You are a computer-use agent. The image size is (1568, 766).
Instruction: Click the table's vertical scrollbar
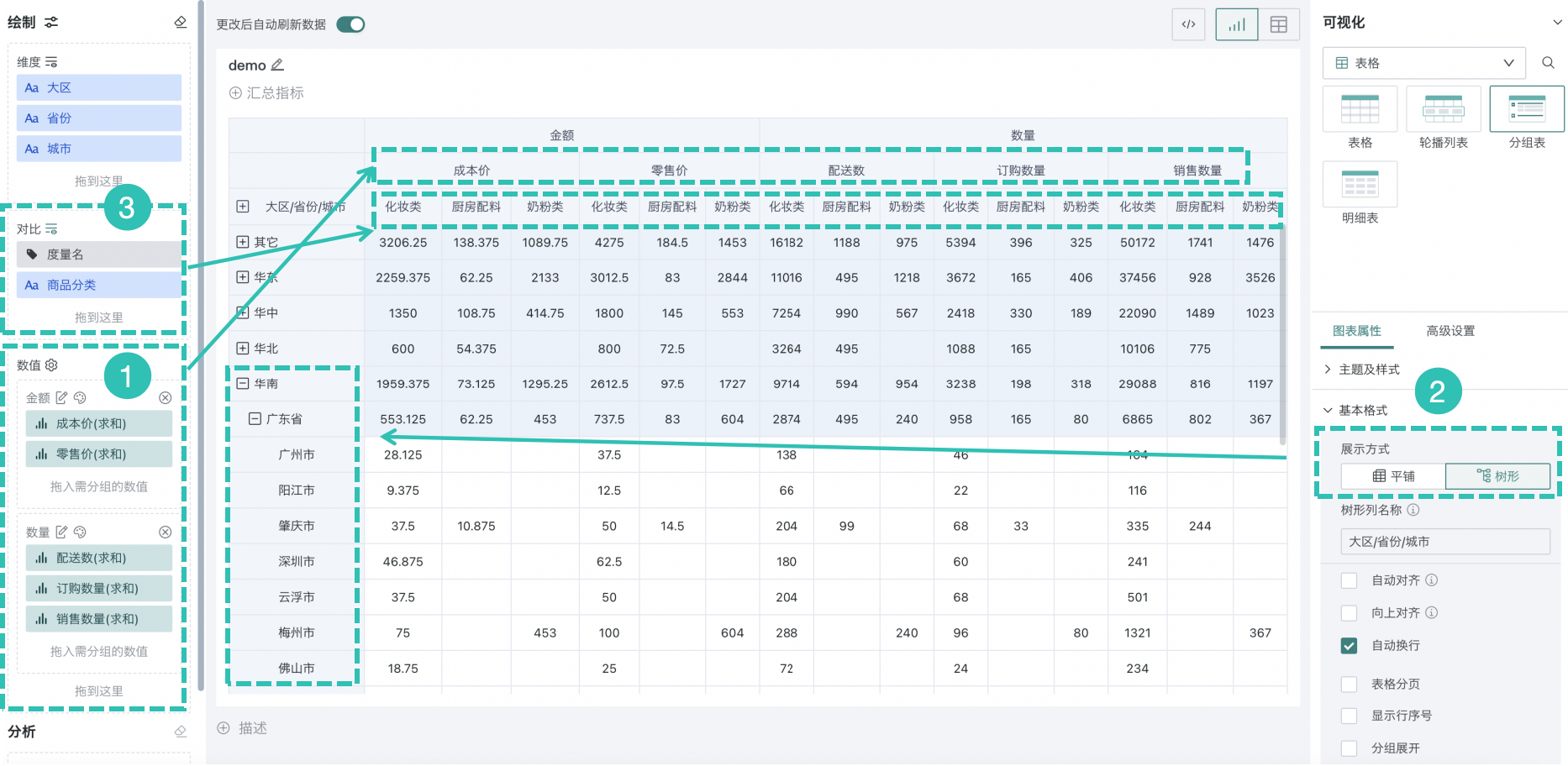click(1282, 336)
